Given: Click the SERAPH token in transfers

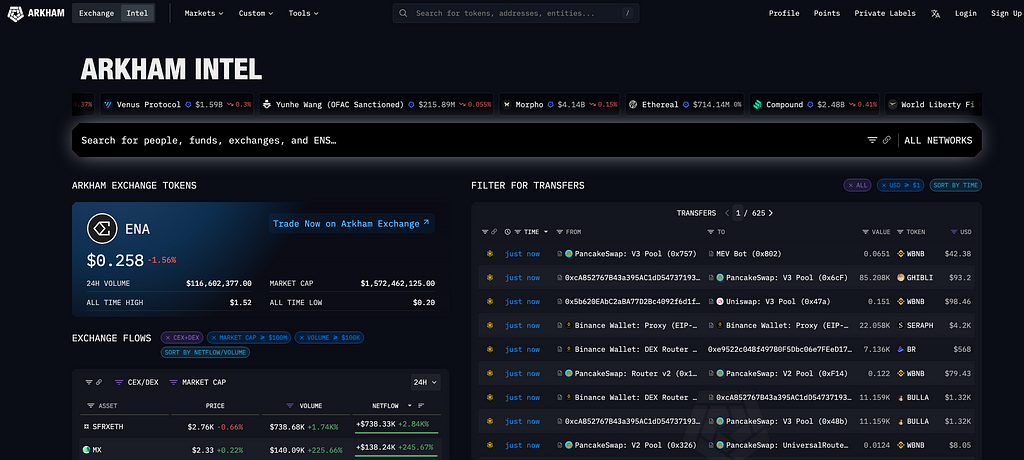Looking at the screenshot, I should (x=915, y=325).
